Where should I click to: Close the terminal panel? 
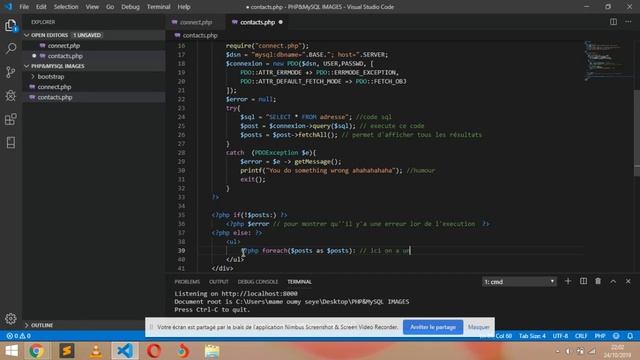click(628, 281)
